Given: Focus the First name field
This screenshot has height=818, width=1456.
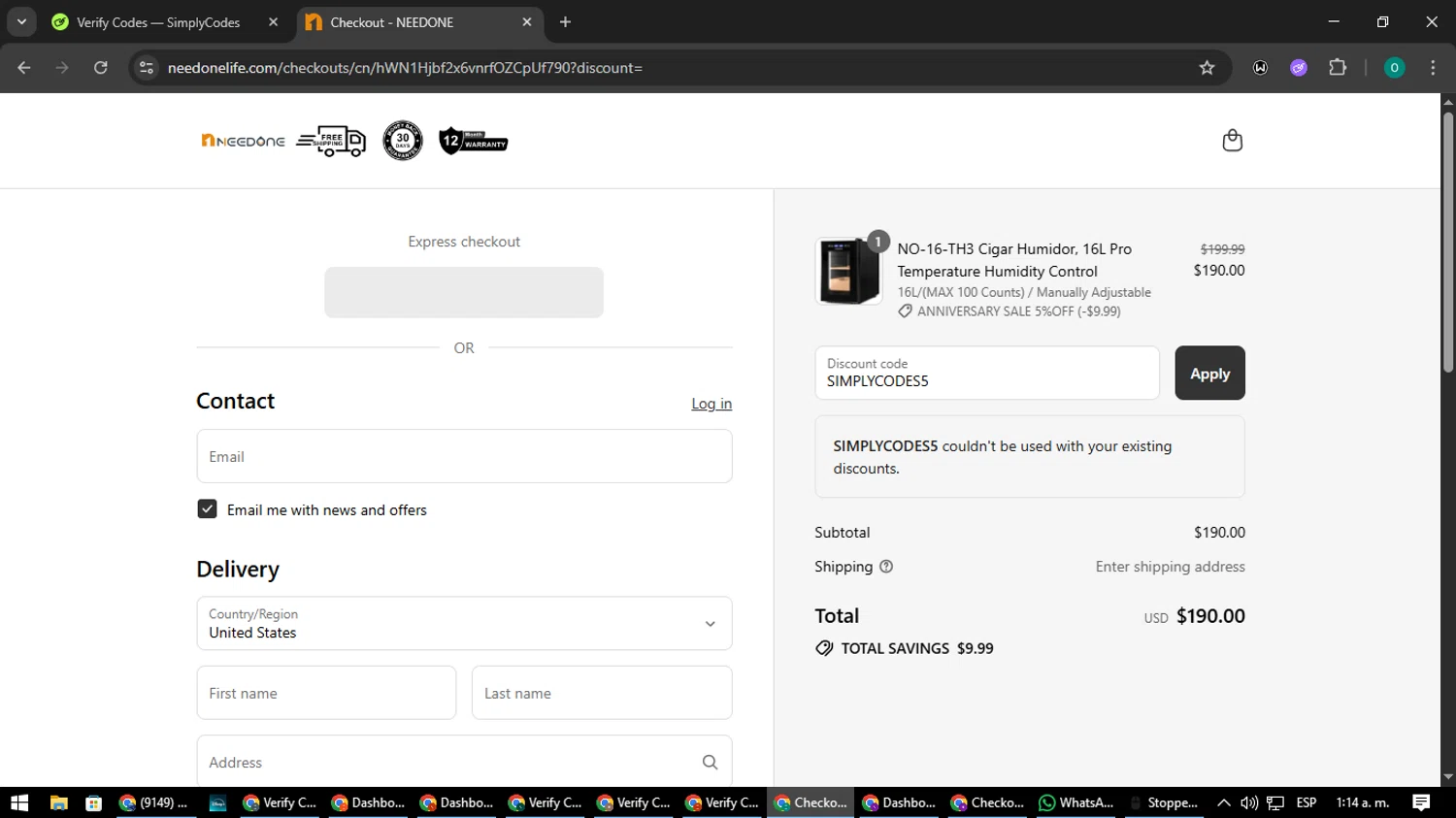Looking at the screenshot, I should [x=326, y=693].
